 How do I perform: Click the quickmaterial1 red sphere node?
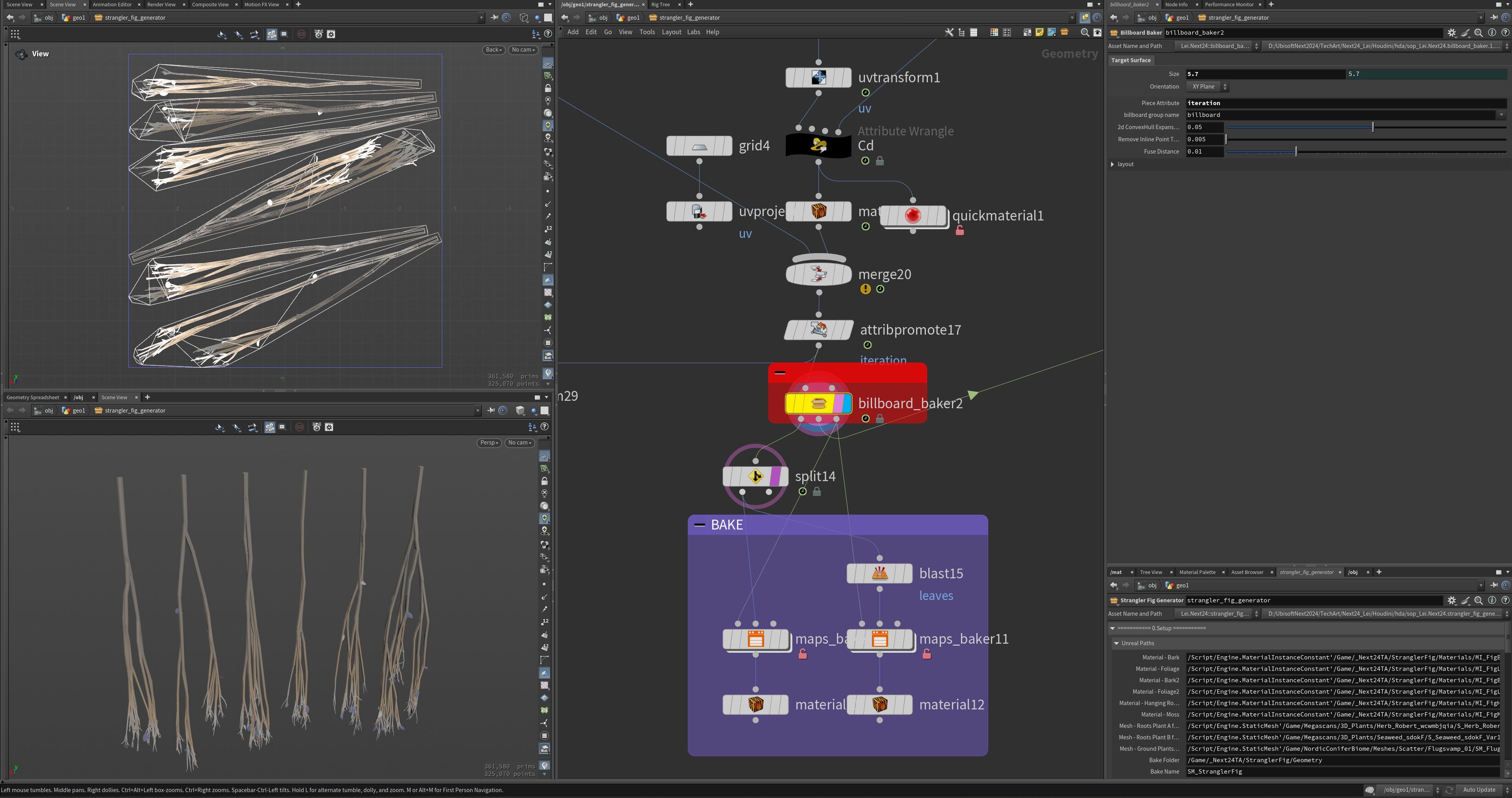(x=913, y=216)
